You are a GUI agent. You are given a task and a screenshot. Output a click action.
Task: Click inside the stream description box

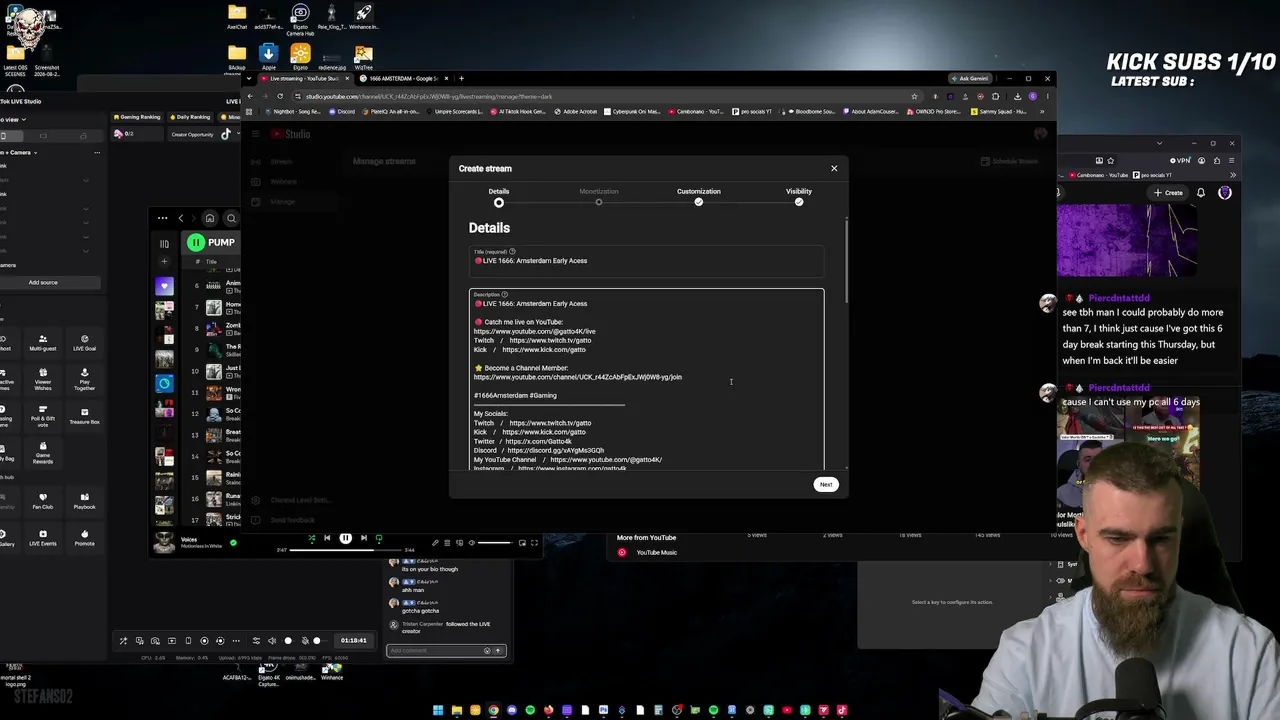(646, 379)
